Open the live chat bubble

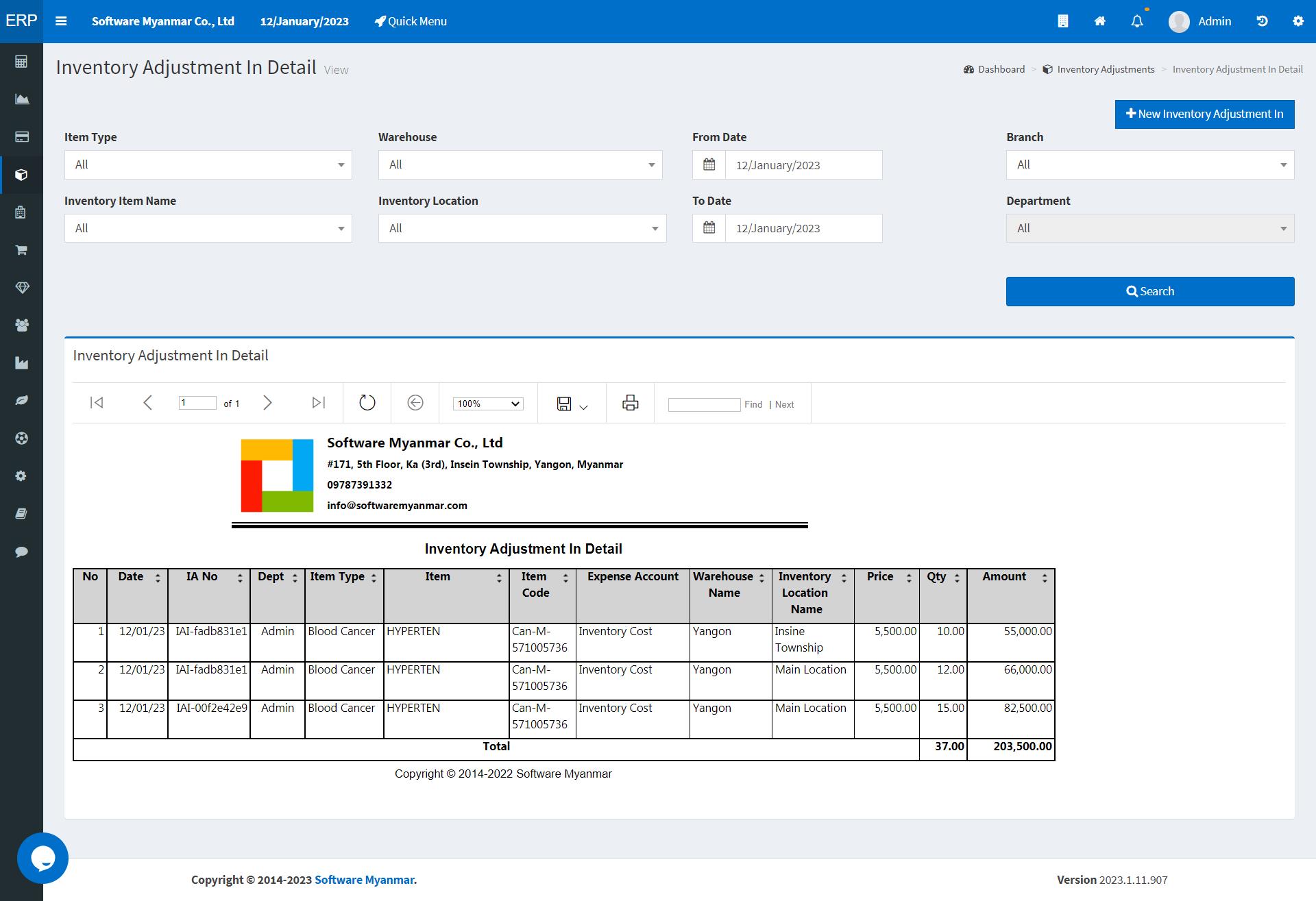(42, 858)
